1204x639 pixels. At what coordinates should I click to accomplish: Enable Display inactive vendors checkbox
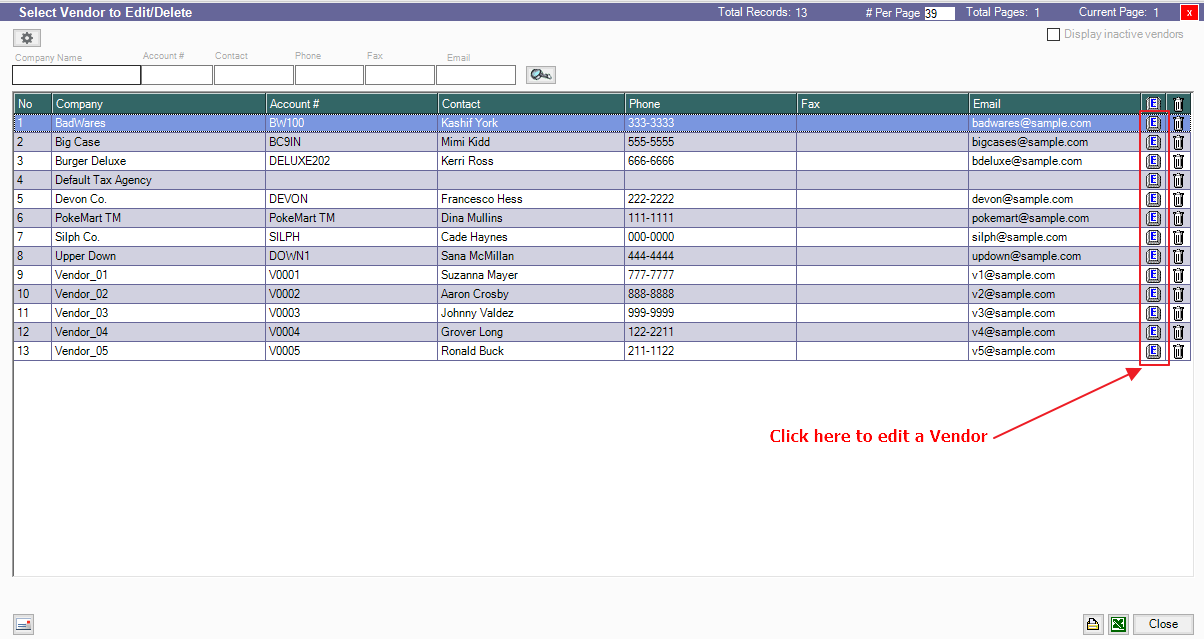click(x=1053, y=35)
